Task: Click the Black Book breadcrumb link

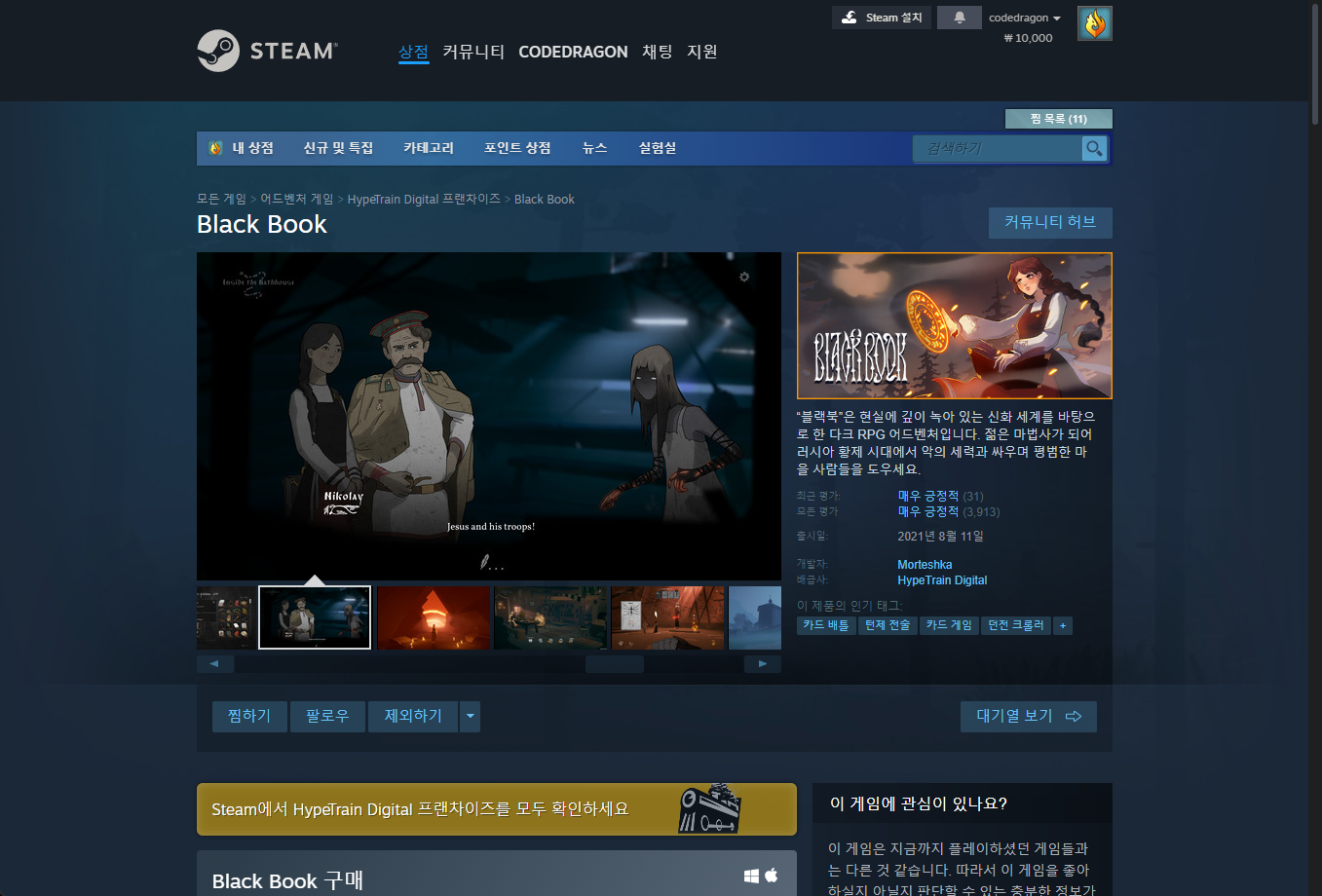Action: (x=545, y=199)
